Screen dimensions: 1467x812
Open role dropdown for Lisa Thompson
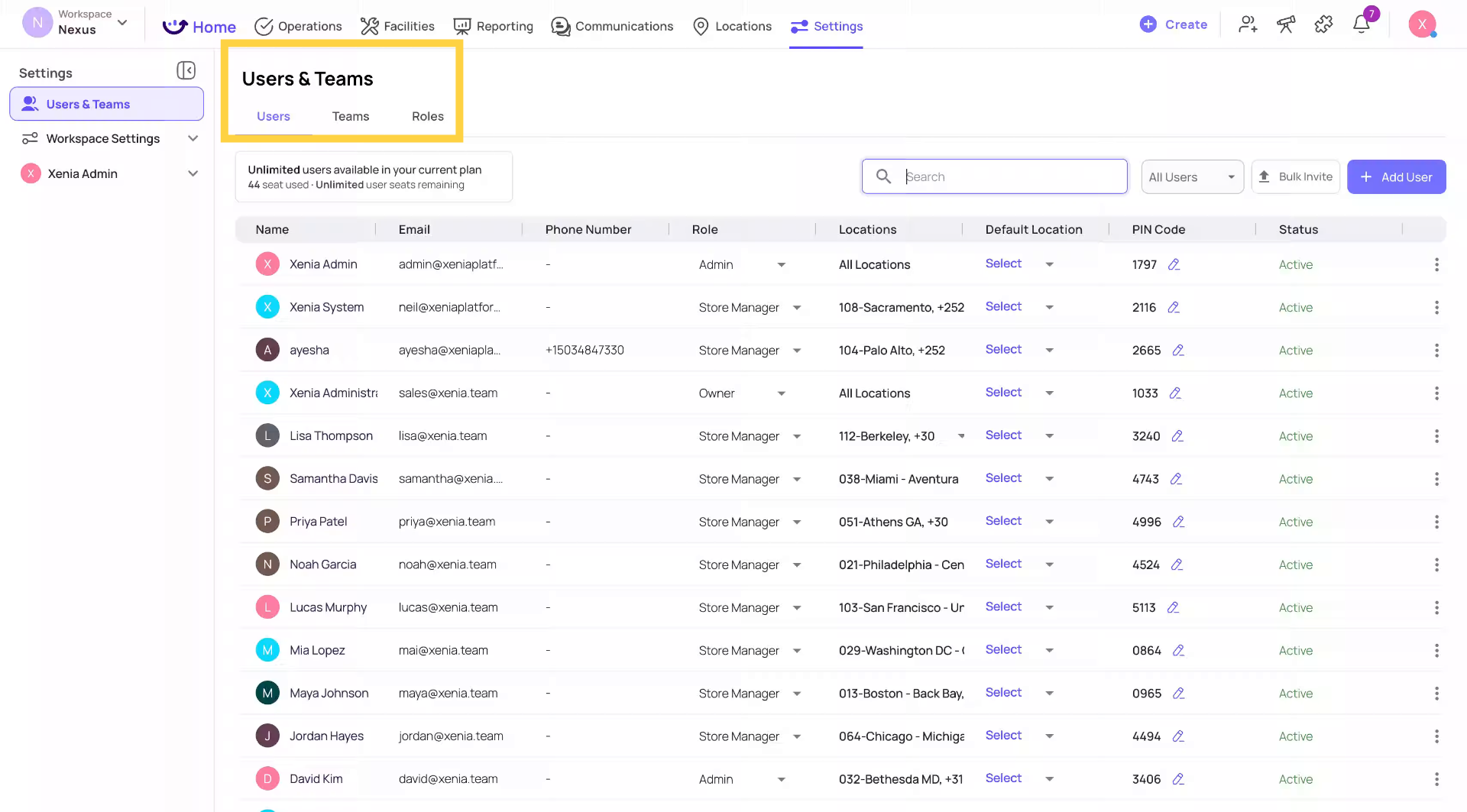pos(749,436)
